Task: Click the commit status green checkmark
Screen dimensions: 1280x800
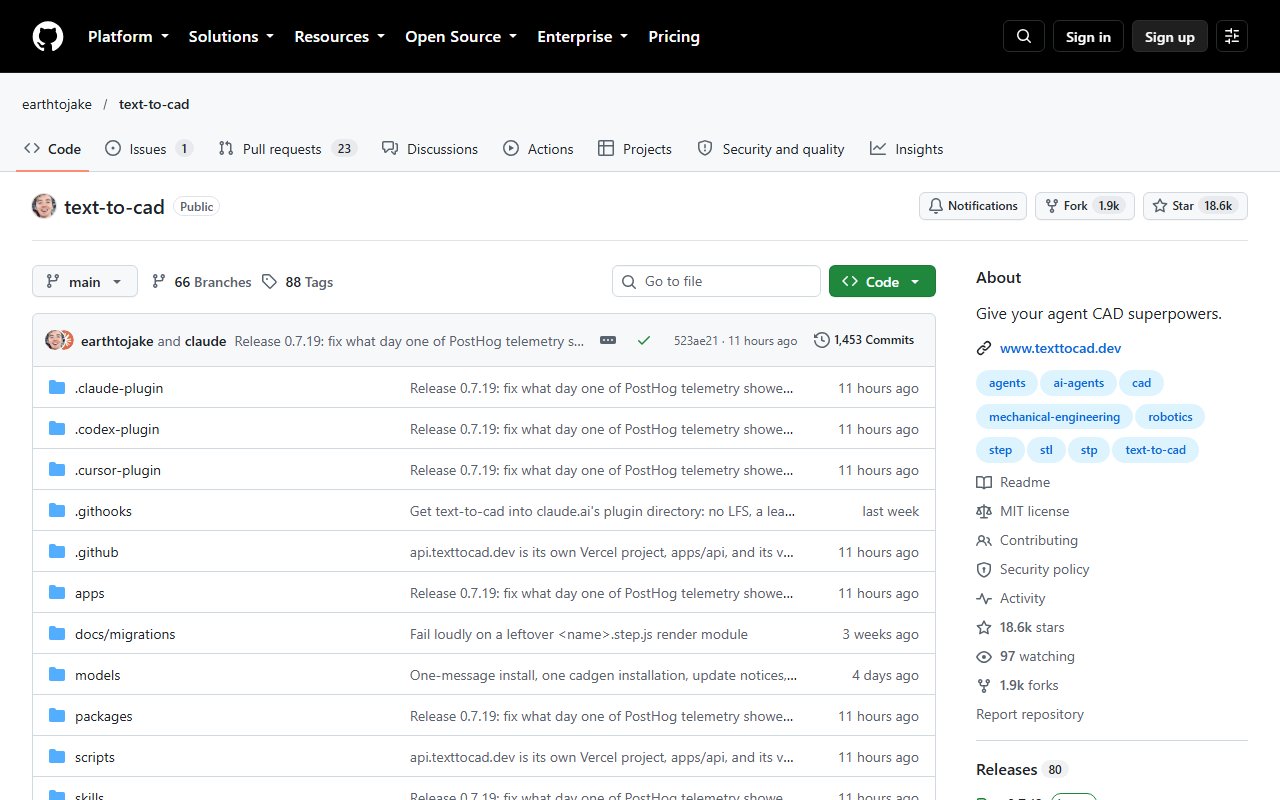Action: click(644, 340)
